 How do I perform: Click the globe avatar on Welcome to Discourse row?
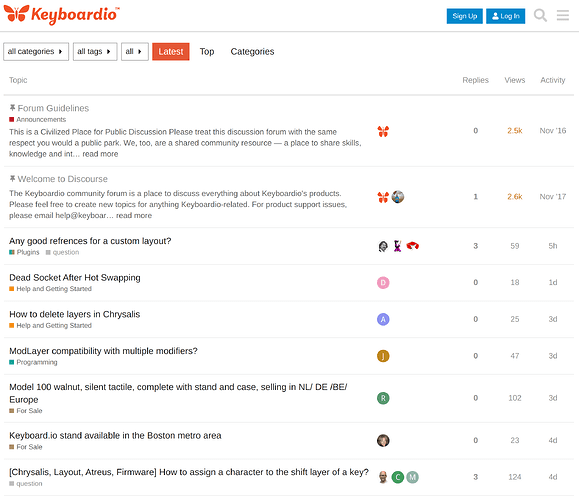[398, 197]
